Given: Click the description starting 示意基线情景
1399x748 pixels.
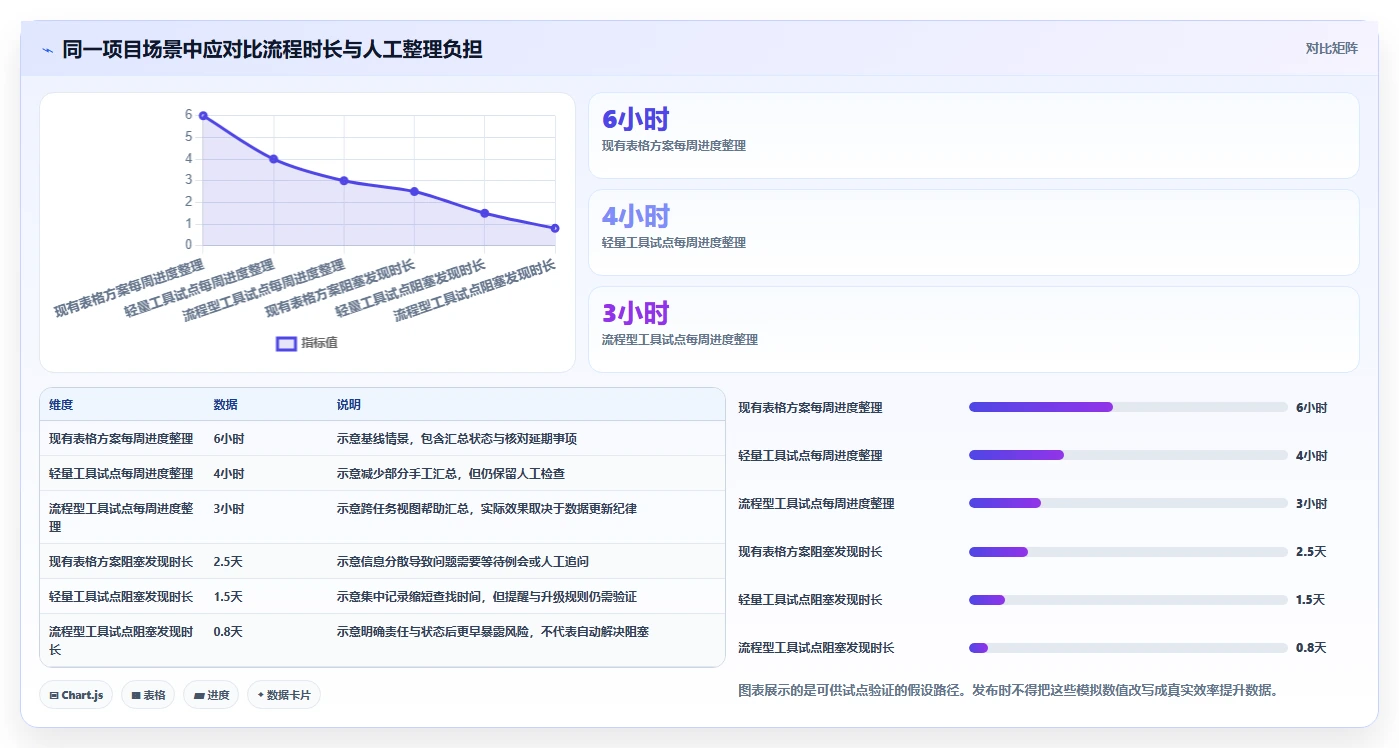Looking at the screenshot, I should (456, 439).
